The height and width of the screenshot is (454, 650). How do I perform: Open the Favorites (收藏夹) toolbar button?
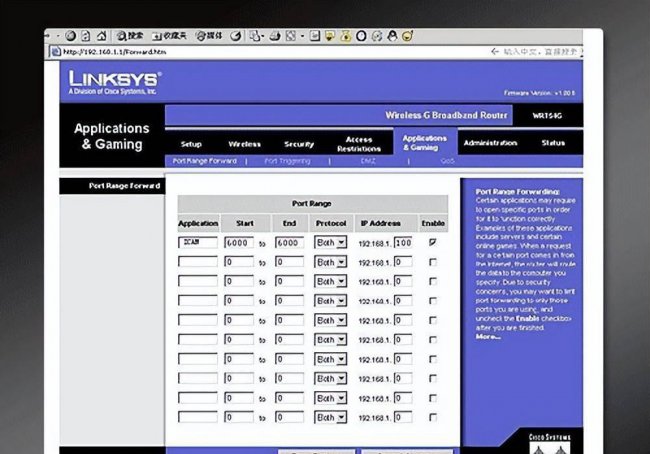point(169,36)
